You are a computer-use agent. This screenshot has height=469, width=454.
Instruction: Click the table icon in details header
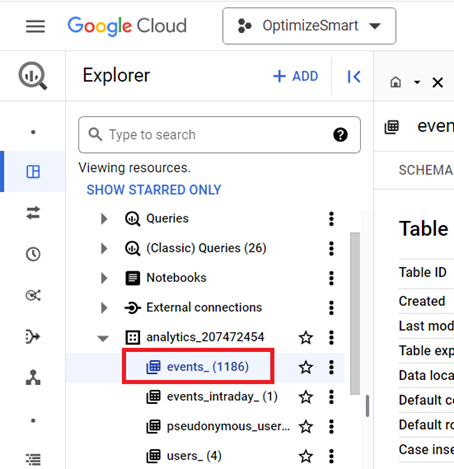392,127
